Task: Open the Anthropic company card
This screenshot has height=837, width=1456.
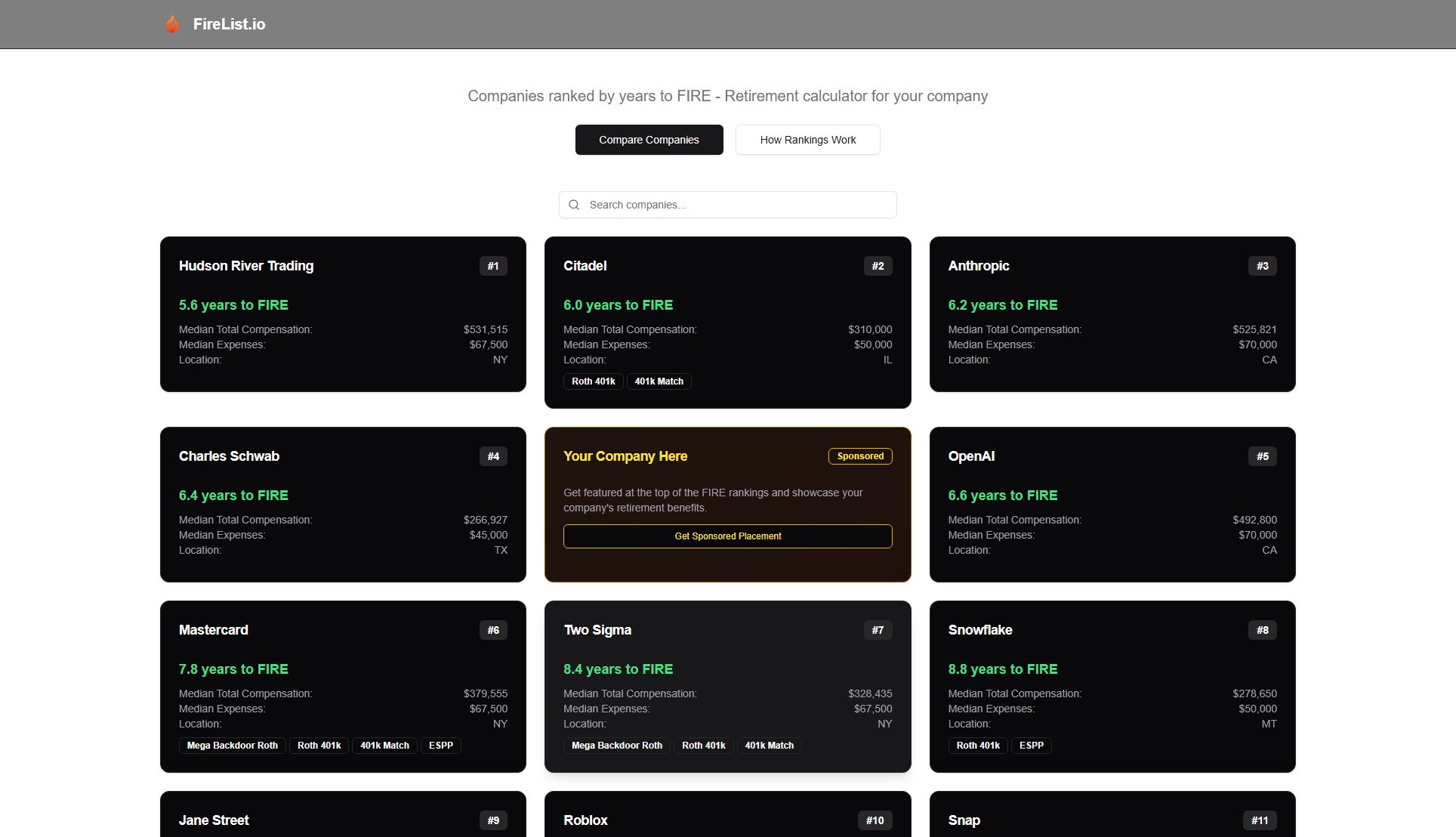Action: click(x=1112, y=314)
